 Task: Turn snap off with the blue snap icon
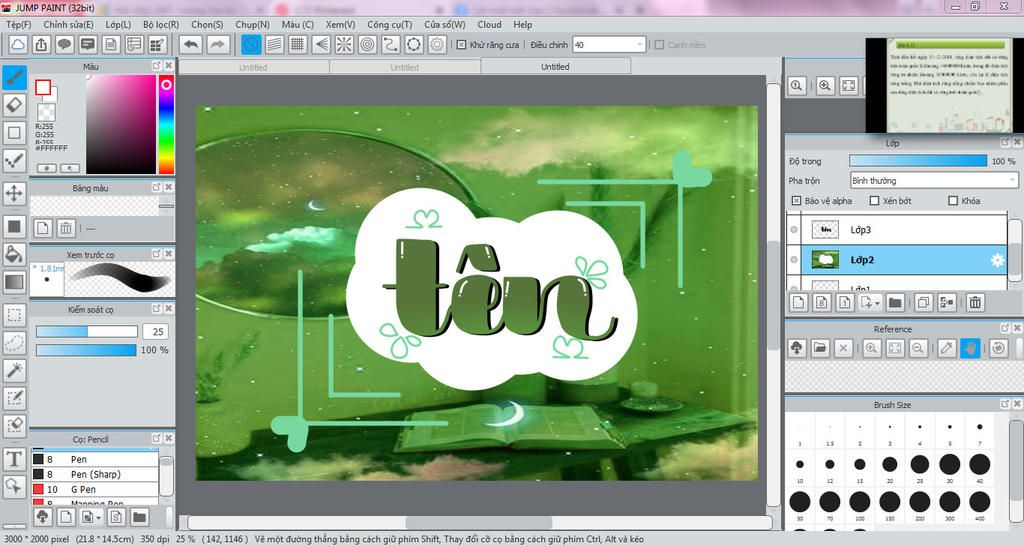tap(251, 44)
